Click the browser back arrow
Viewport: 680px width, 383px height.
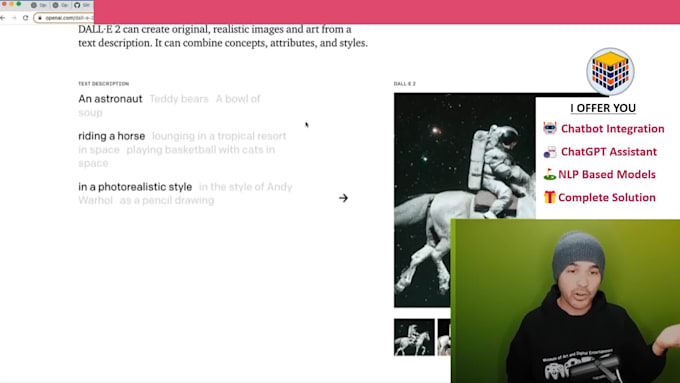3,18
